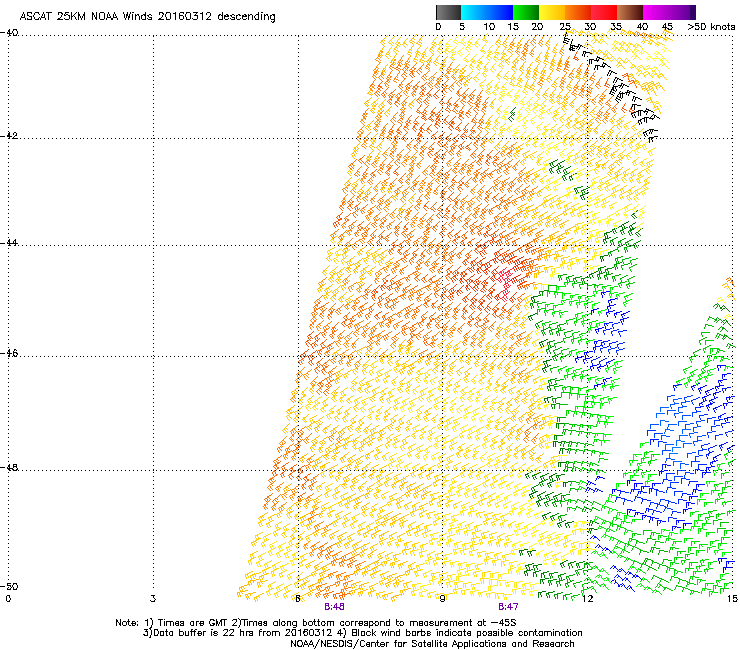Click the purple '8:47' swath time label

pos(508,607)
